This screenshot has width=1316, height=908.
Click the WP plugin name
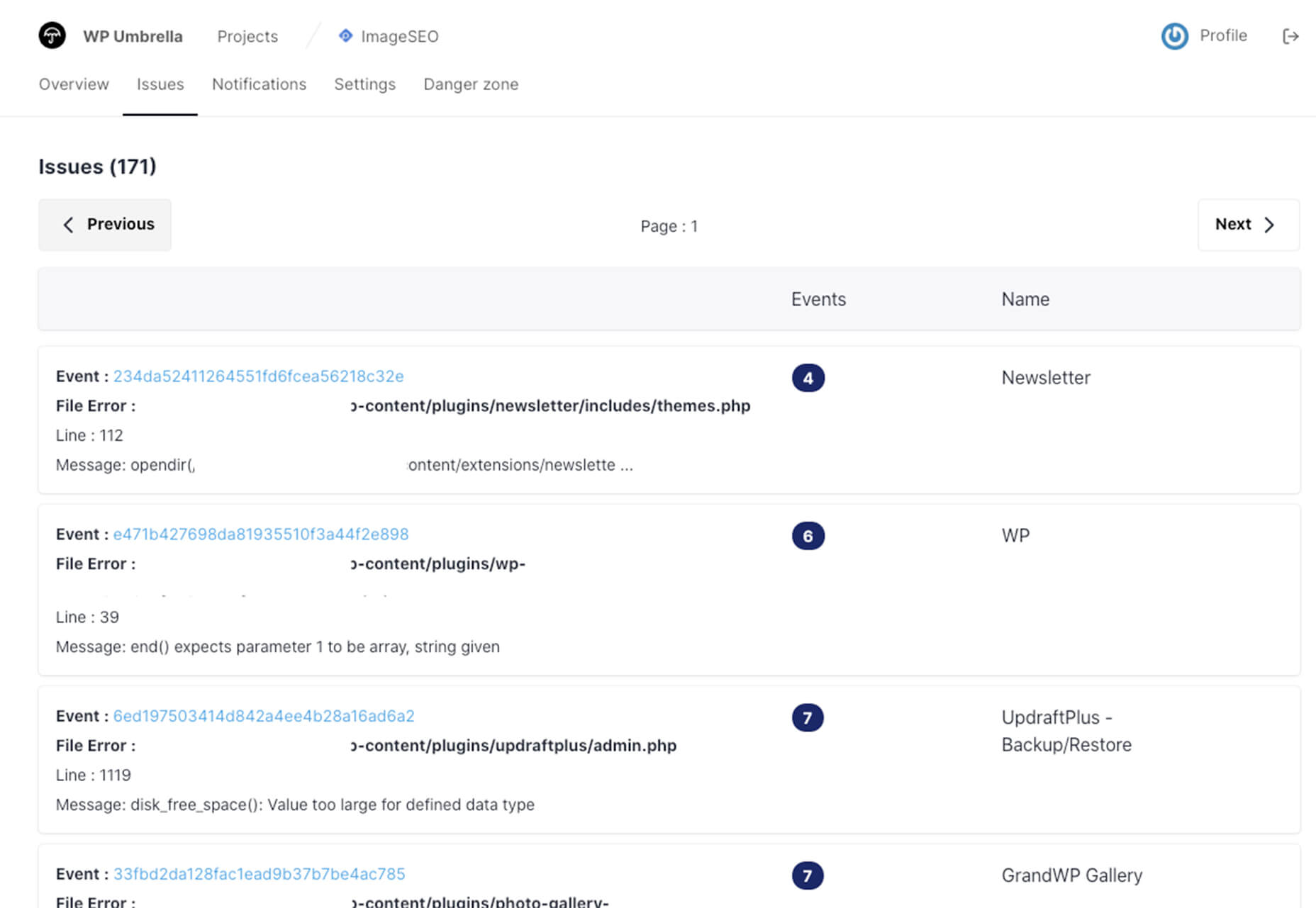(1015, 536)
